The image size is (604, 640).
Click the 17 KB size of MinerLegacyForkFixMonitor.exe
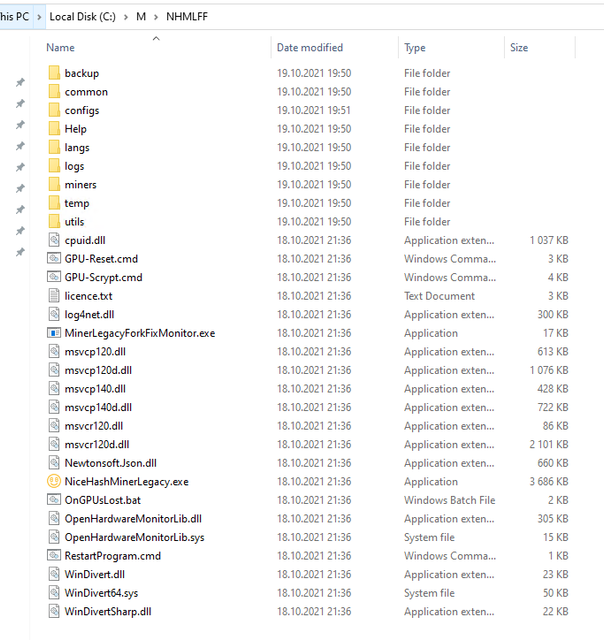pos(555,333)
